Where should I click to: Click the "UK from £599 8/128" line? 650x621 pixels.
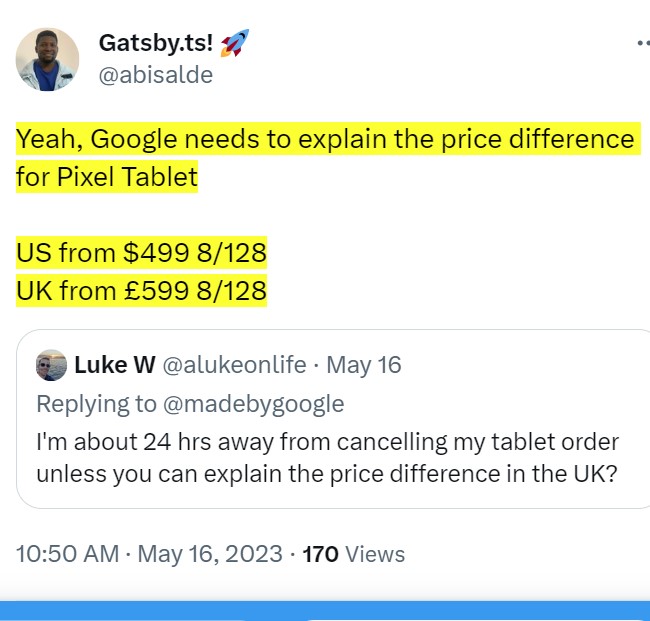(141, 291)
